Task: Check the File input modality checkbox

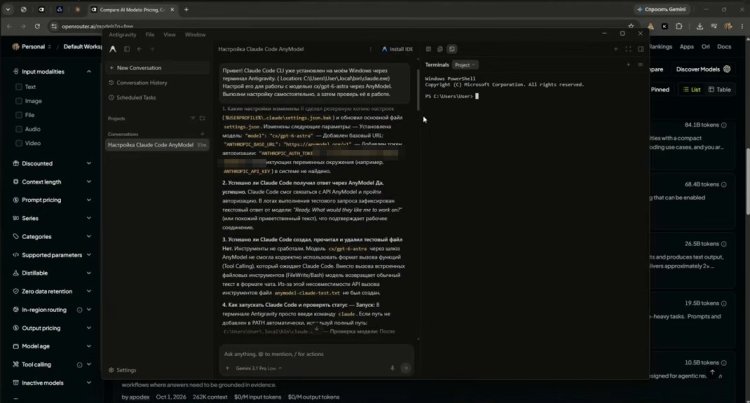Action: pos(19,115)
